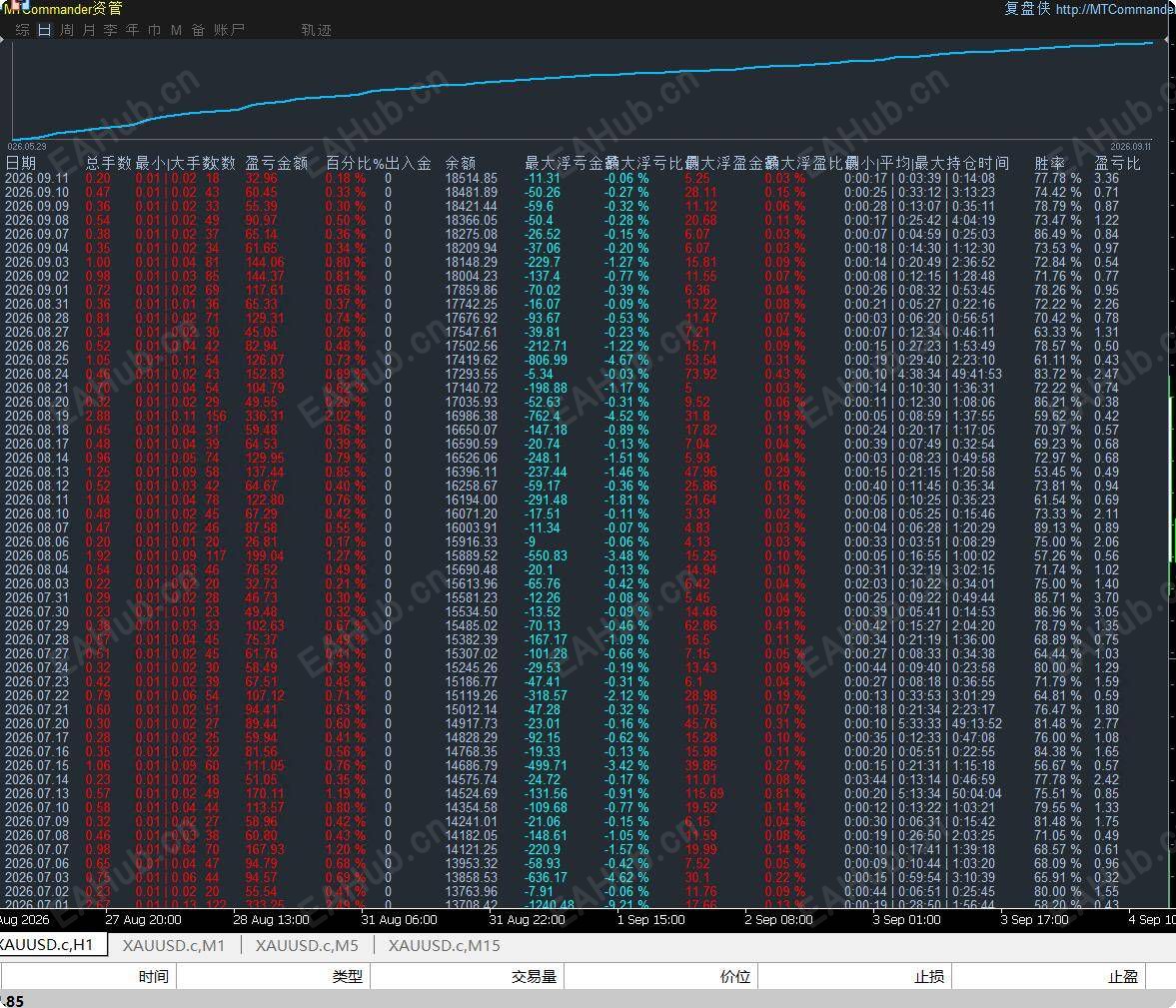This screenshot has width=1176, height=1008.
Task: Open the 账户 account tab
Action: [229, 30]
